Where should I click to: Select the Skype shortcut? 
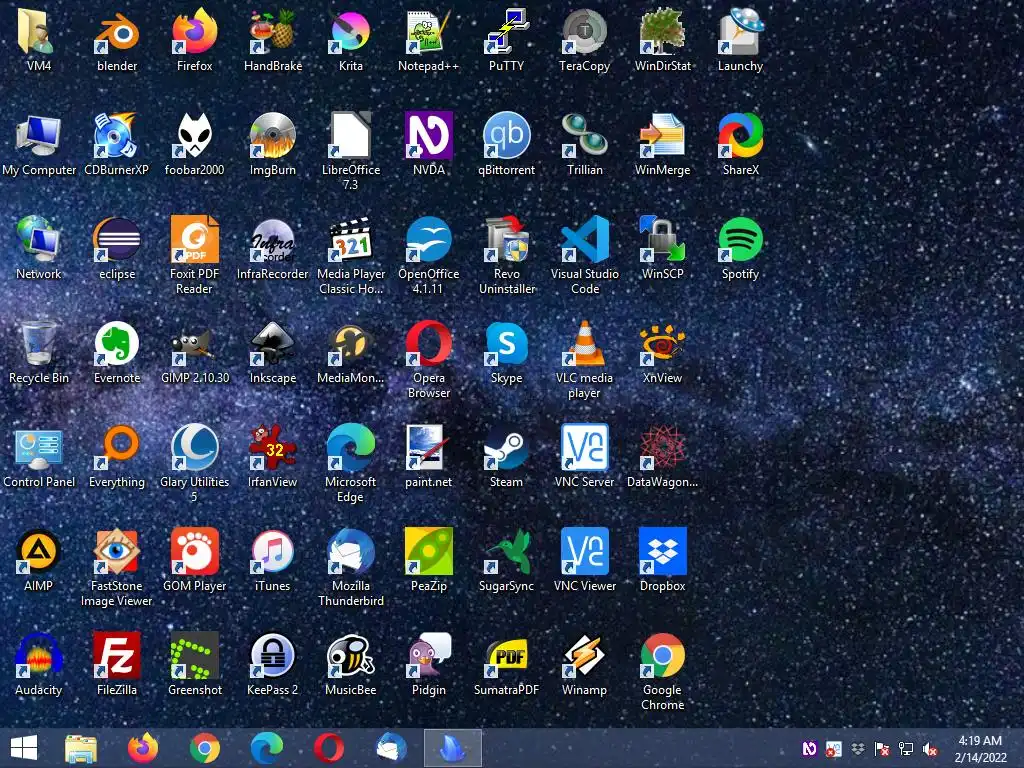[506, 344]
